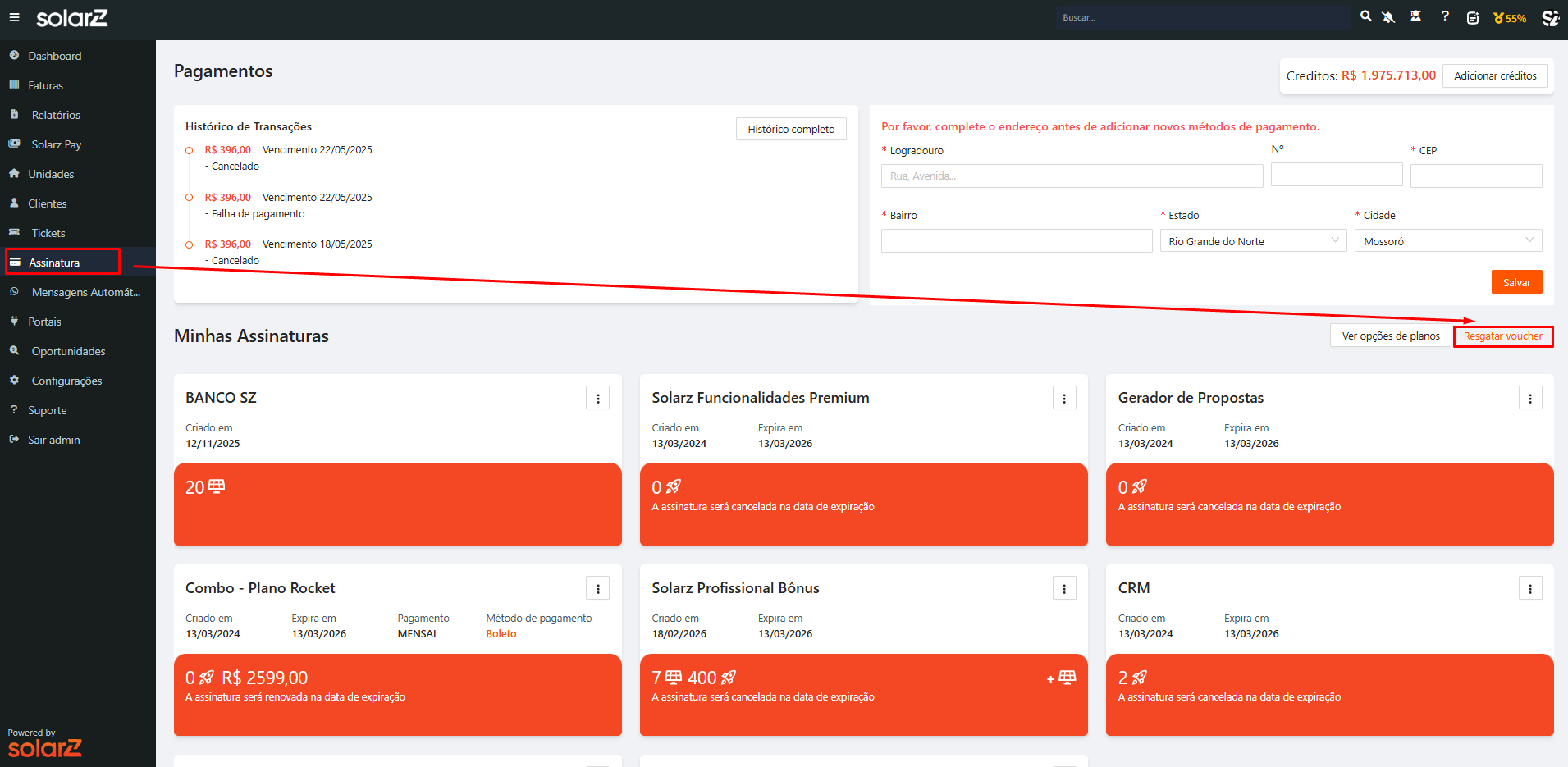Open Solarz Pay in the sidebar
The width and height of the screenshot is (1568, 767).
(x=56, y=144)
